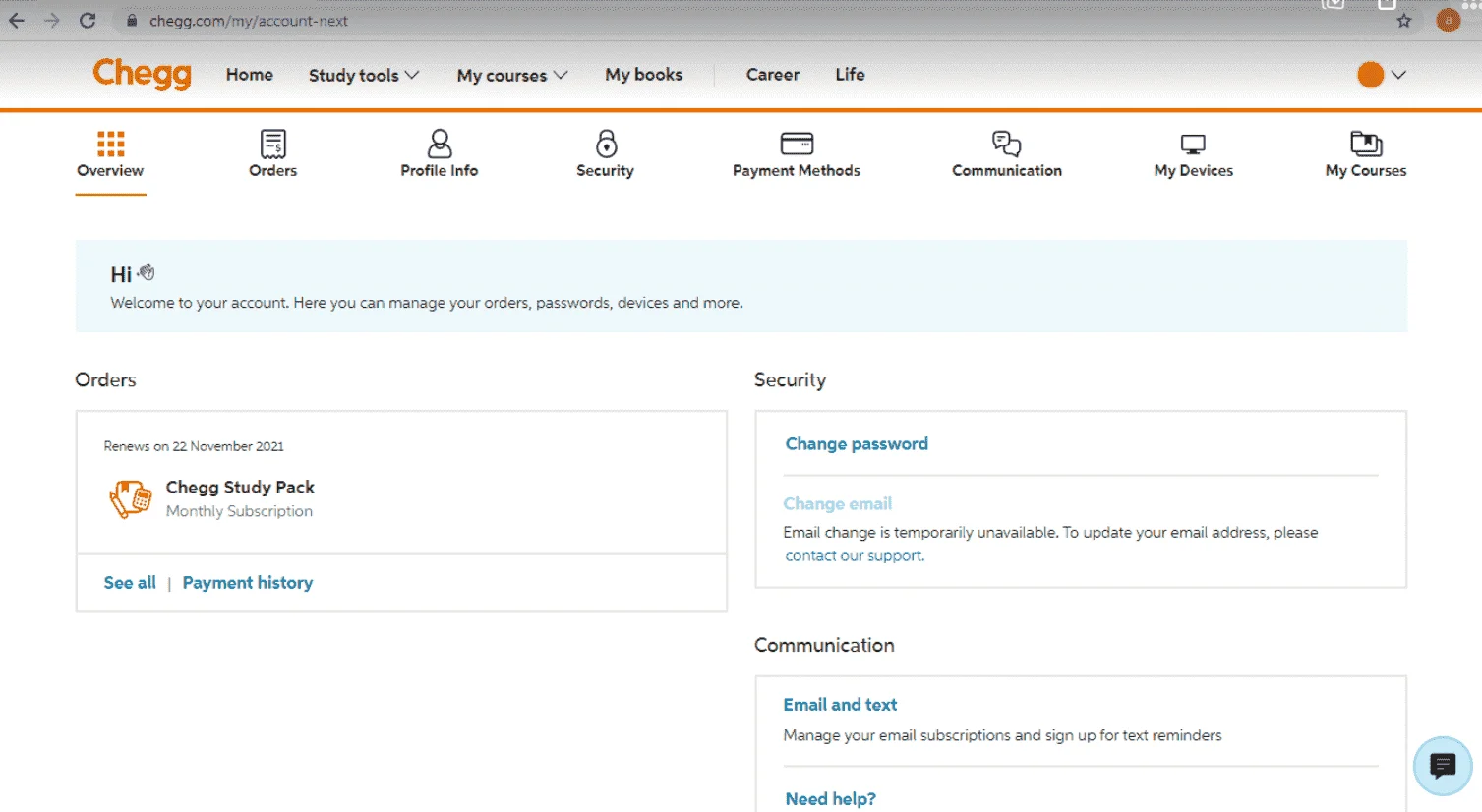
Task: Open the Payment history link
Action: click(x=248, y=583)
